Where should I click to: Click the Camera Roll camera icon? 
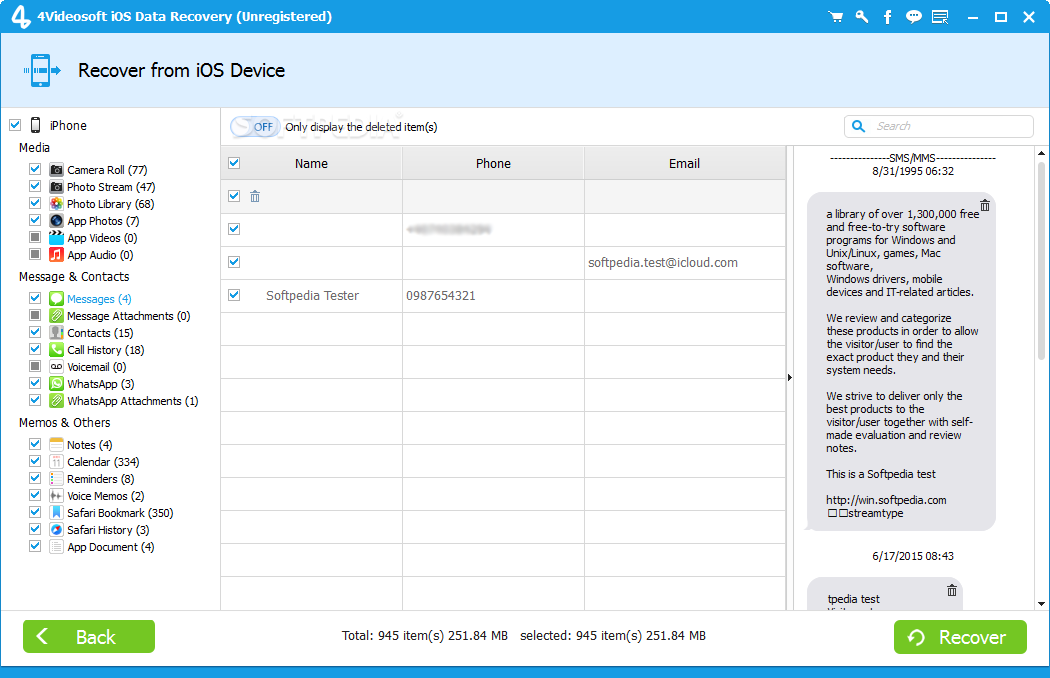coord(57,170)
